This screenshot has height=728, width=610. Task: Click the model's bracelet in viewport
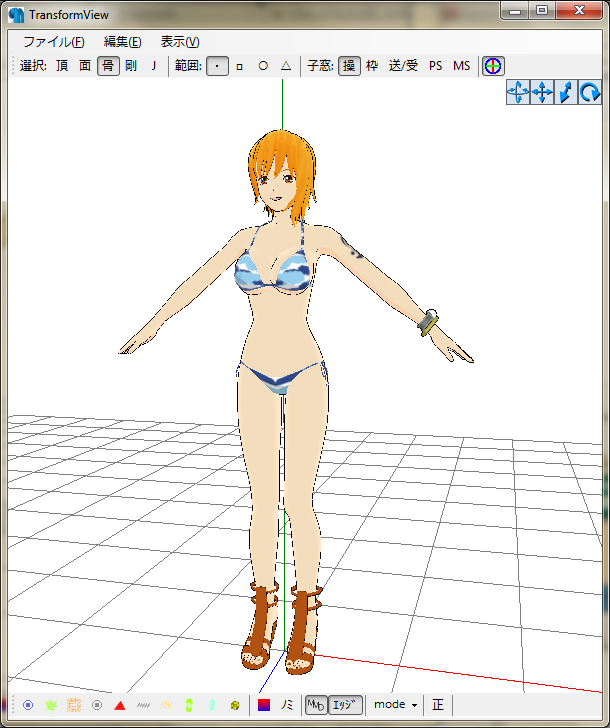[428, 322]
